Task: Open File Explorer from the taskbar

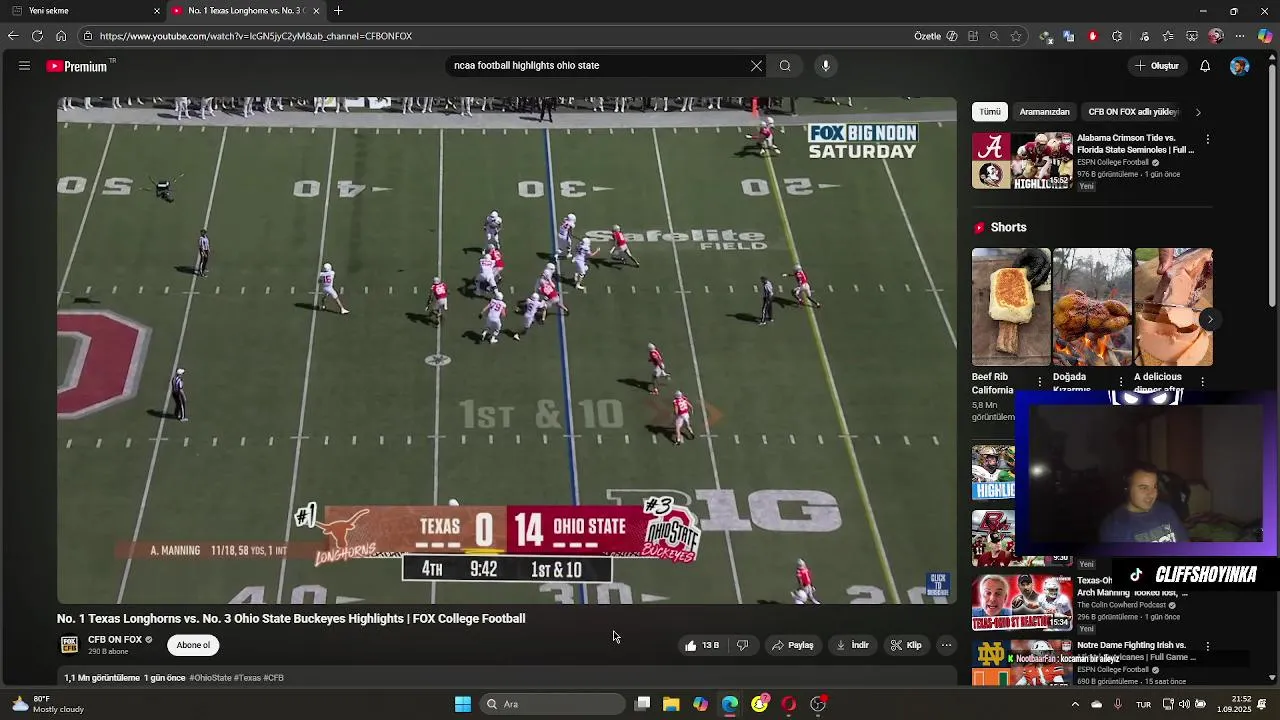Action: coord(671,704)
